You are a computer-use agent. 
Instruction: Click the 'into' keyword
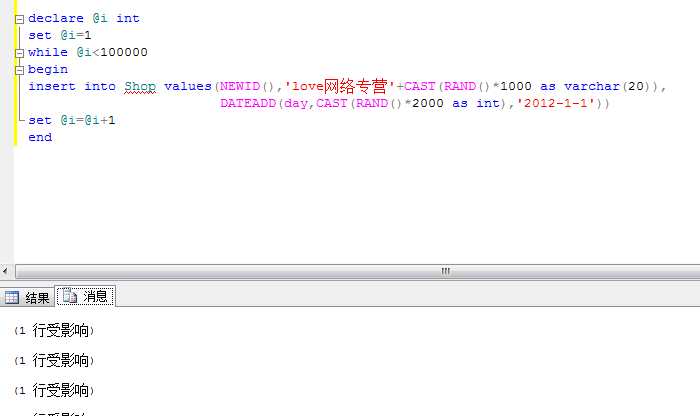pyautogui.click(x=100, y=86)
